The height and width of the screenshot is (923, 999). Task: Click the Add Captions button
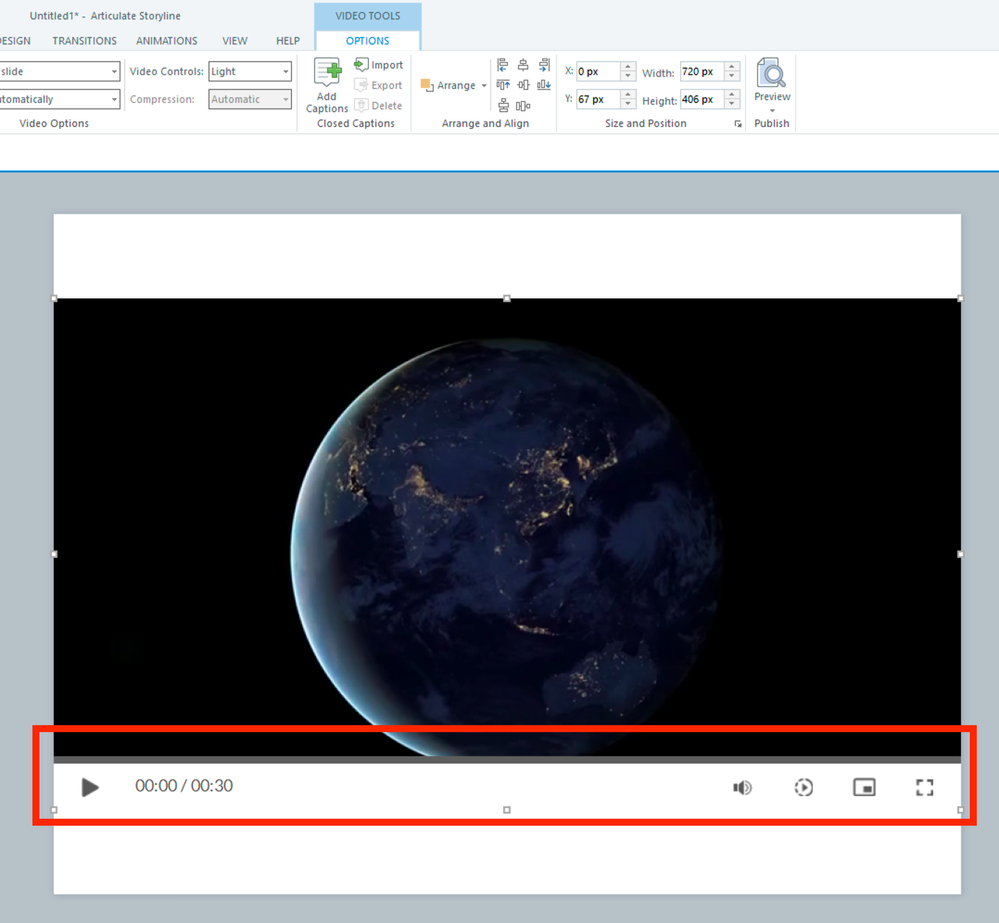[327, 86]
